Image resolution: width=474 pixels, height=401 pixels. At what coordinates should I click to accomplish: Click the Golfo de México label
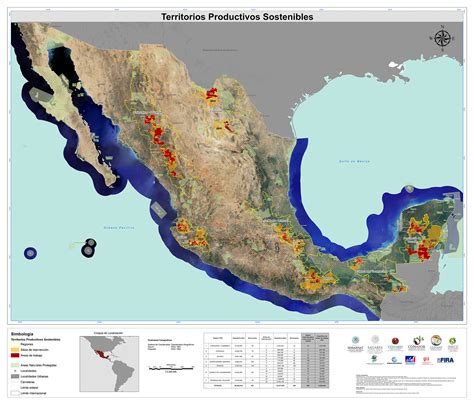pyautogui.click(x=354, y=161)
